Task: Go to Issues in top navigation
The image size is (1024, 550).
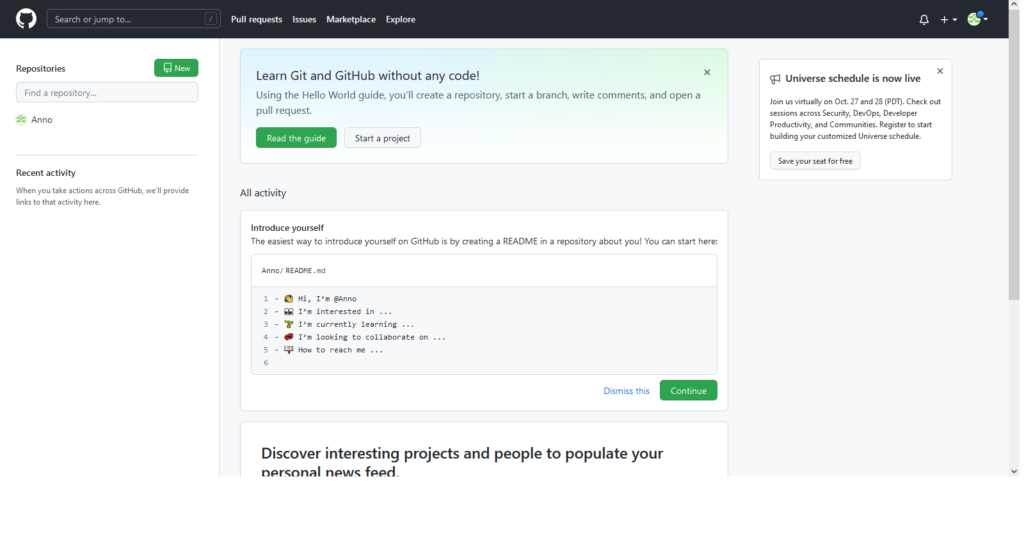Action: [x=304, y=19]
